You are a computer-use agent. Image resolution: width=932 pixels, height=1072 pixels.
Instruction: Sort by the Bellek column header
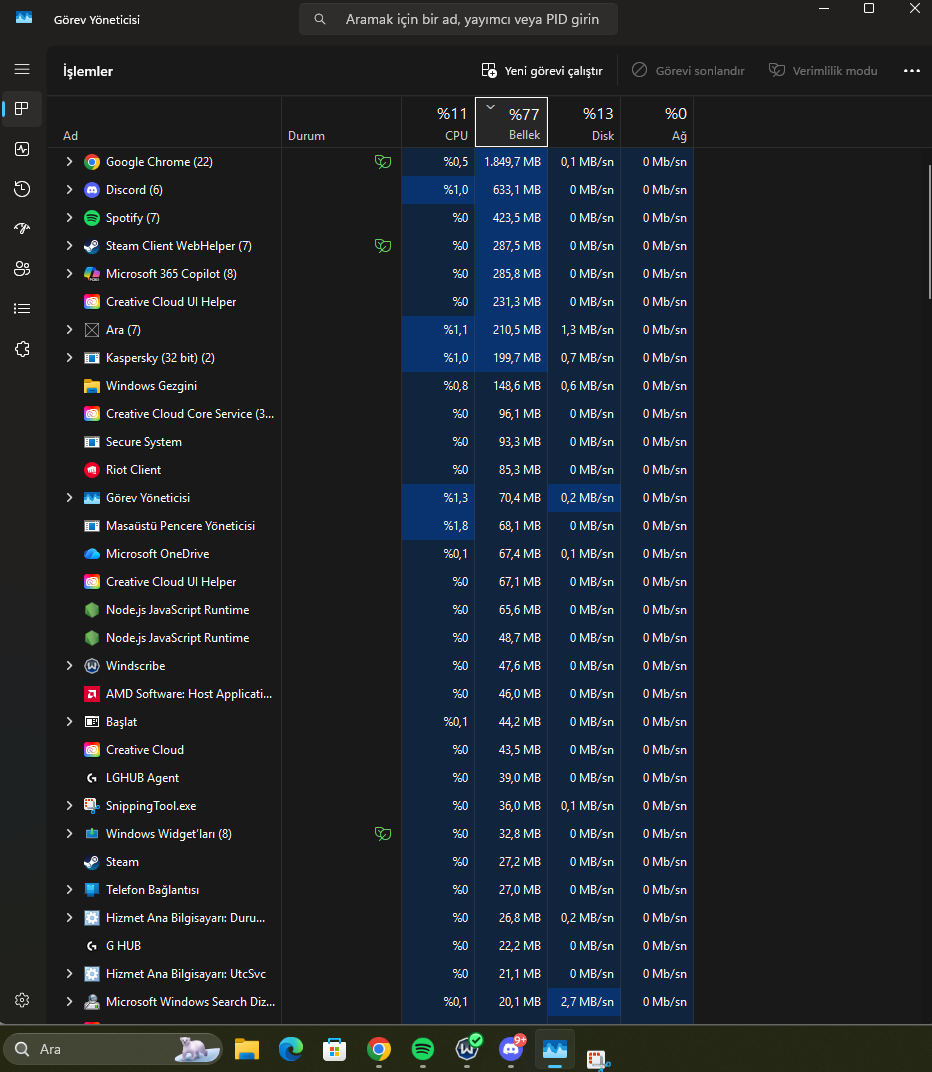point(511,122)
